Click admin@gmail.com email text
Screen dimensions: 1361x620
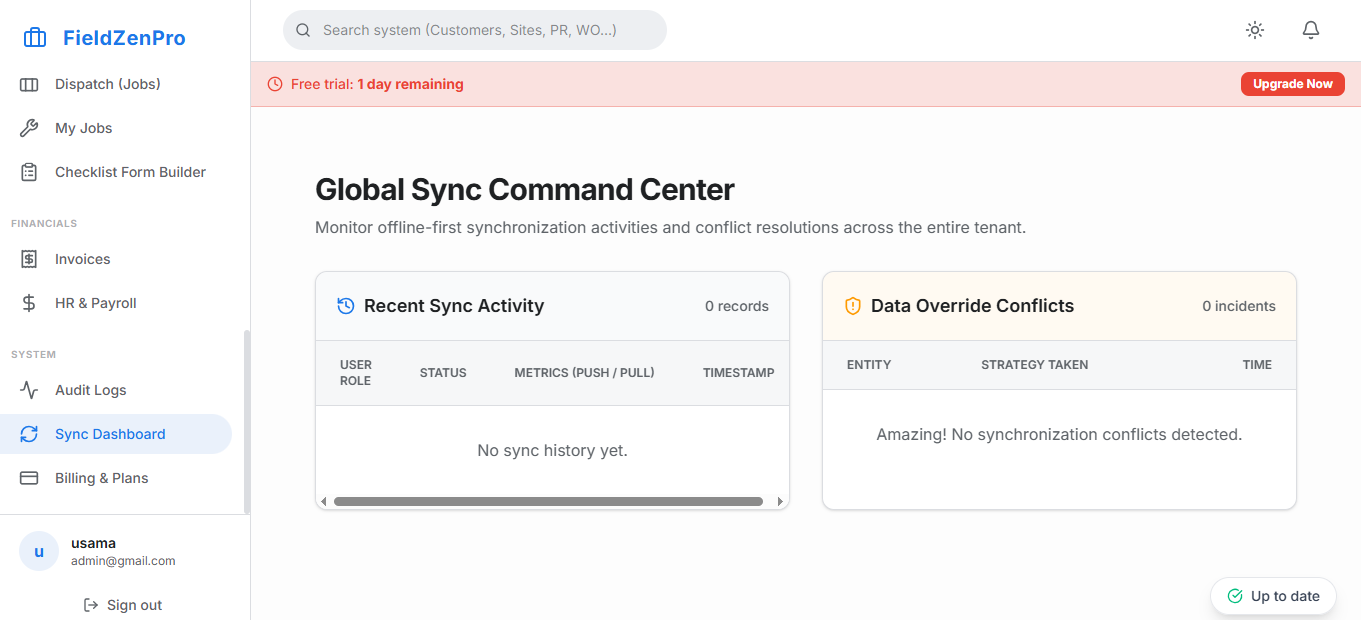pos(123,561)
